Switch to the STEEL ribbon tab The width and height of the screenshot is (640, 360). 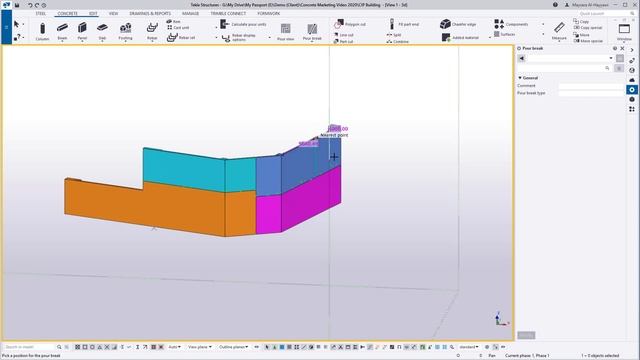pyautogui.click(x=40, y=13)
